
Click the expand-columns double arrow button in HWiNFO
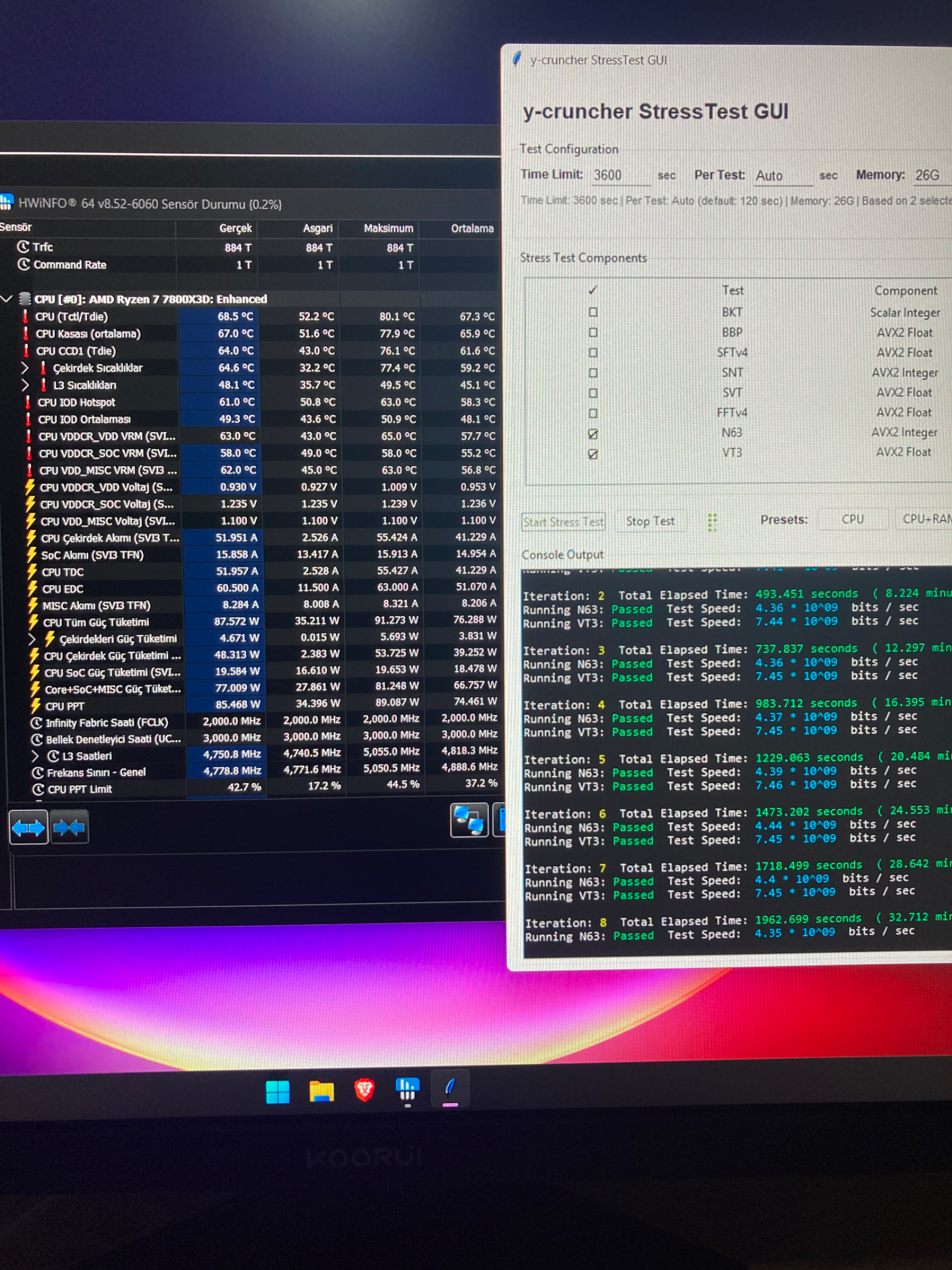(28, 828)
